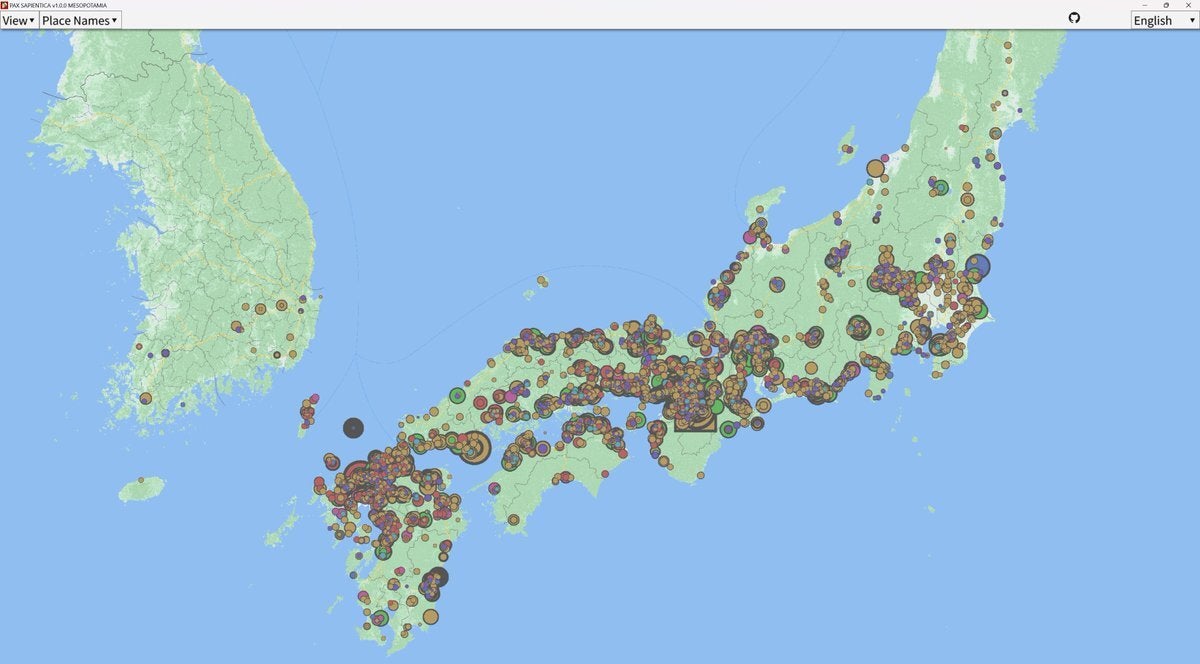This screenshot has width=1200, height=664.
Task: Click the marker cluster on Tsushima Island
Action: [x=308, y=408]
